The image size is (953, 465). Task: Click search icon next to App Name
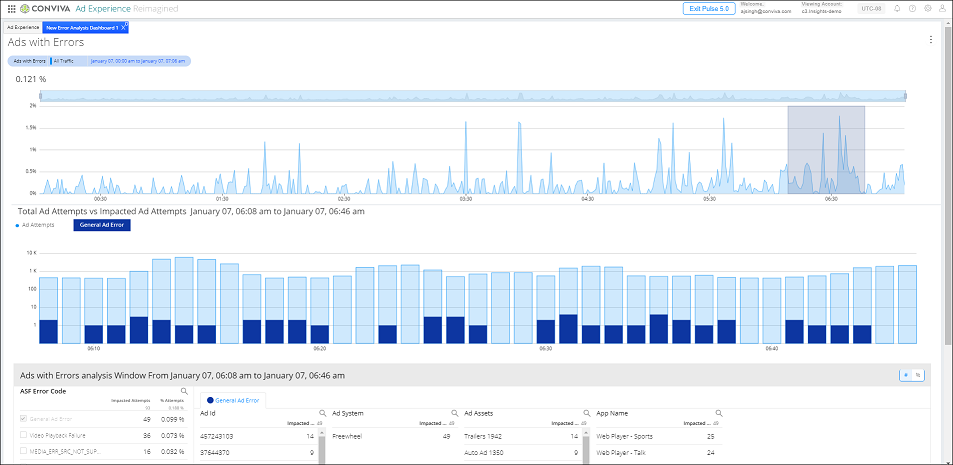click(717, 412)
